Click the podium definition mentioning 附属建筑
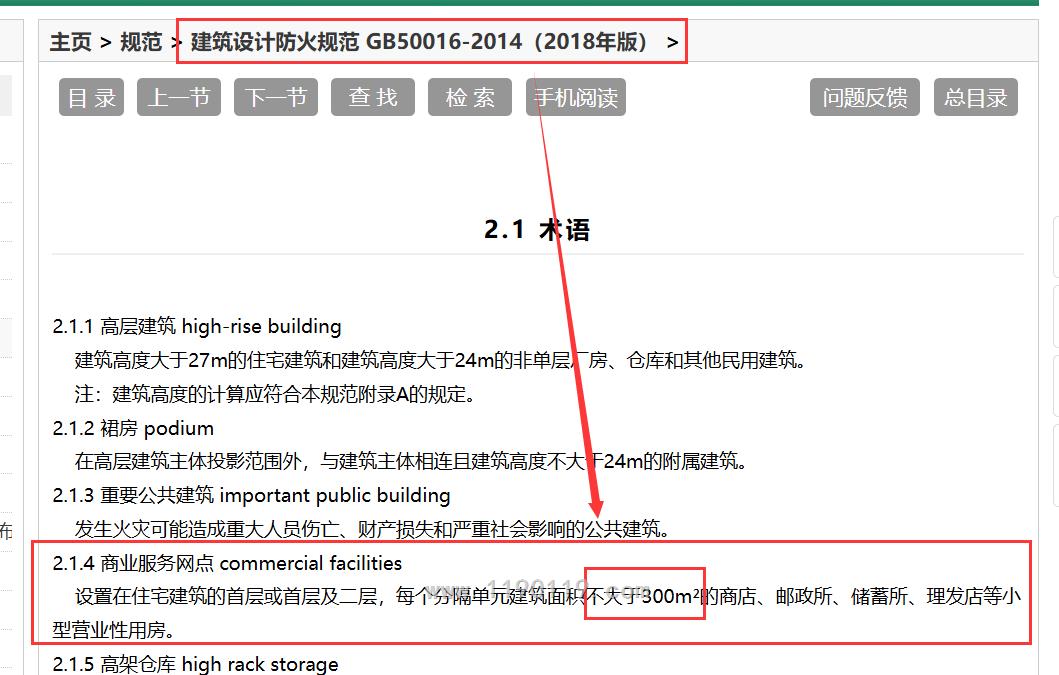The image size is (1059, 675). point(411,461)
